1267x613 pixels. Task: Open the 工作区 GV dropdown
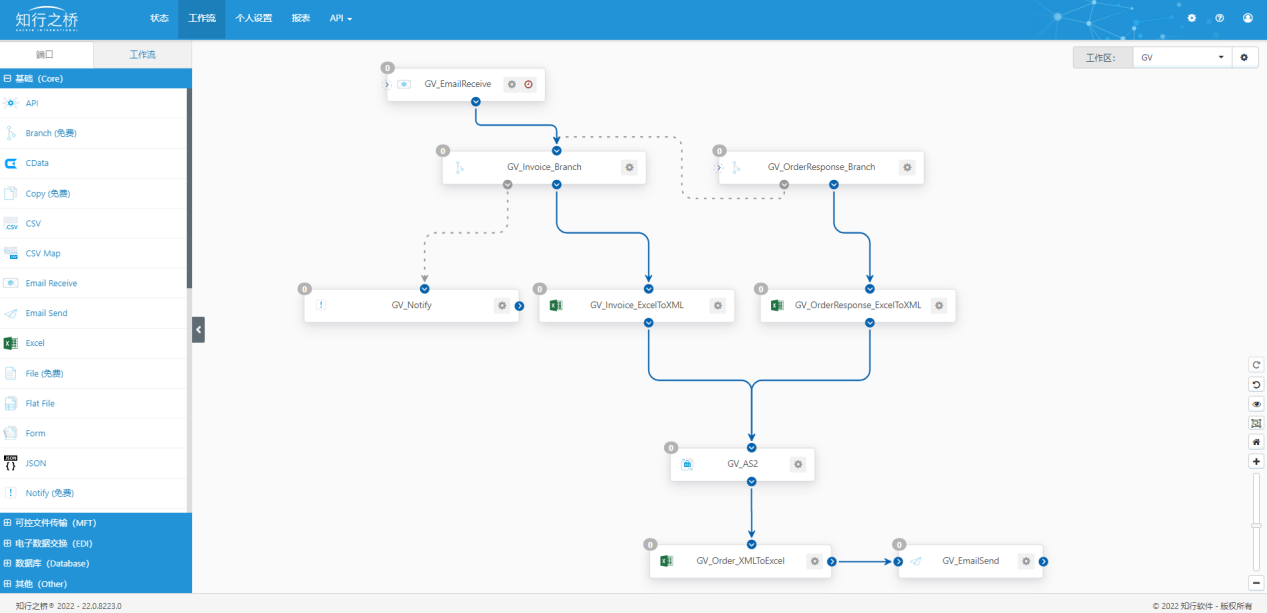[1182, 58]
